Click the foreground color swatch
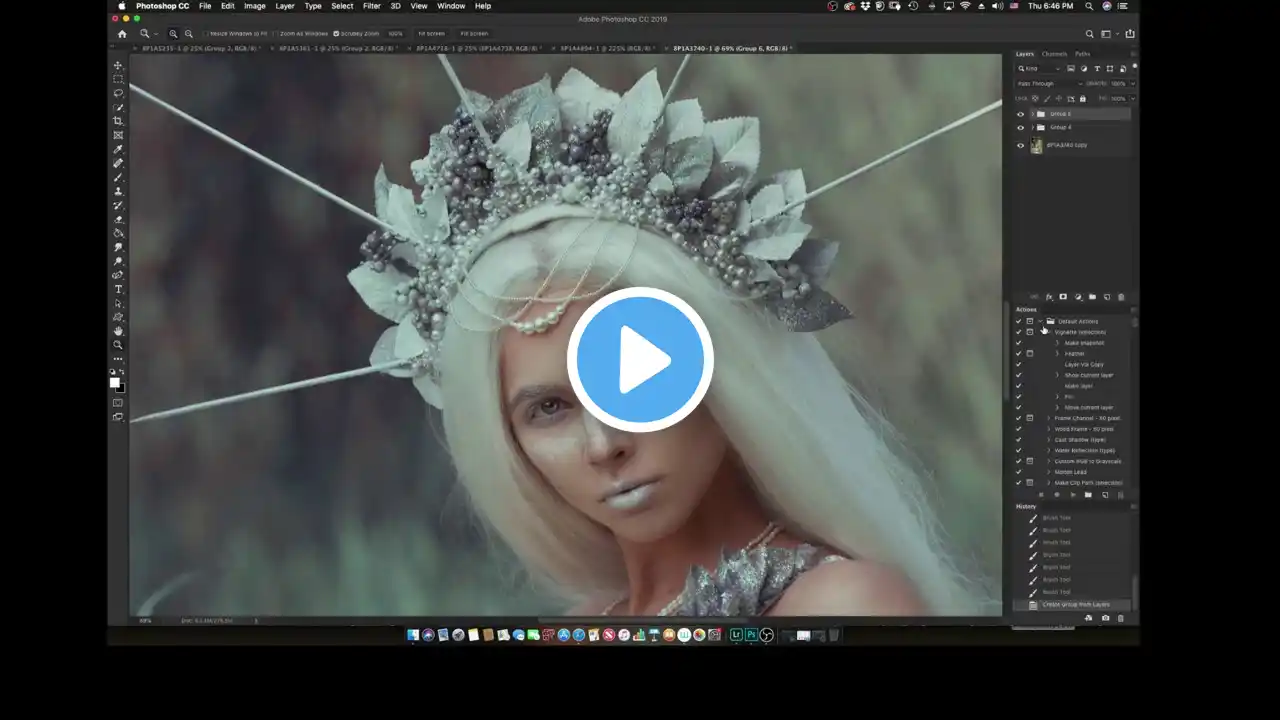 pyautogui.click(x=115, y=382)
